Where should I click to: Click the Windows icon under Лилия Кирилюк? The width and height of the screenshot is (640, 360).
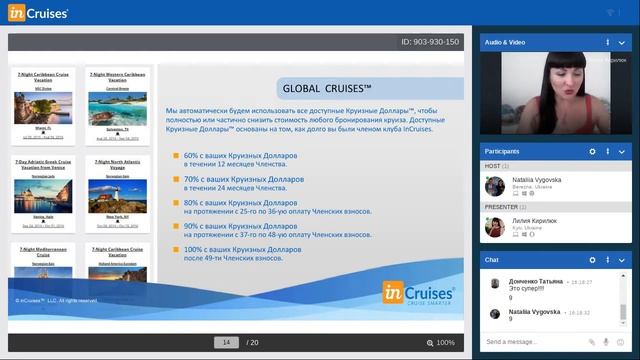(x=524, y=234)
